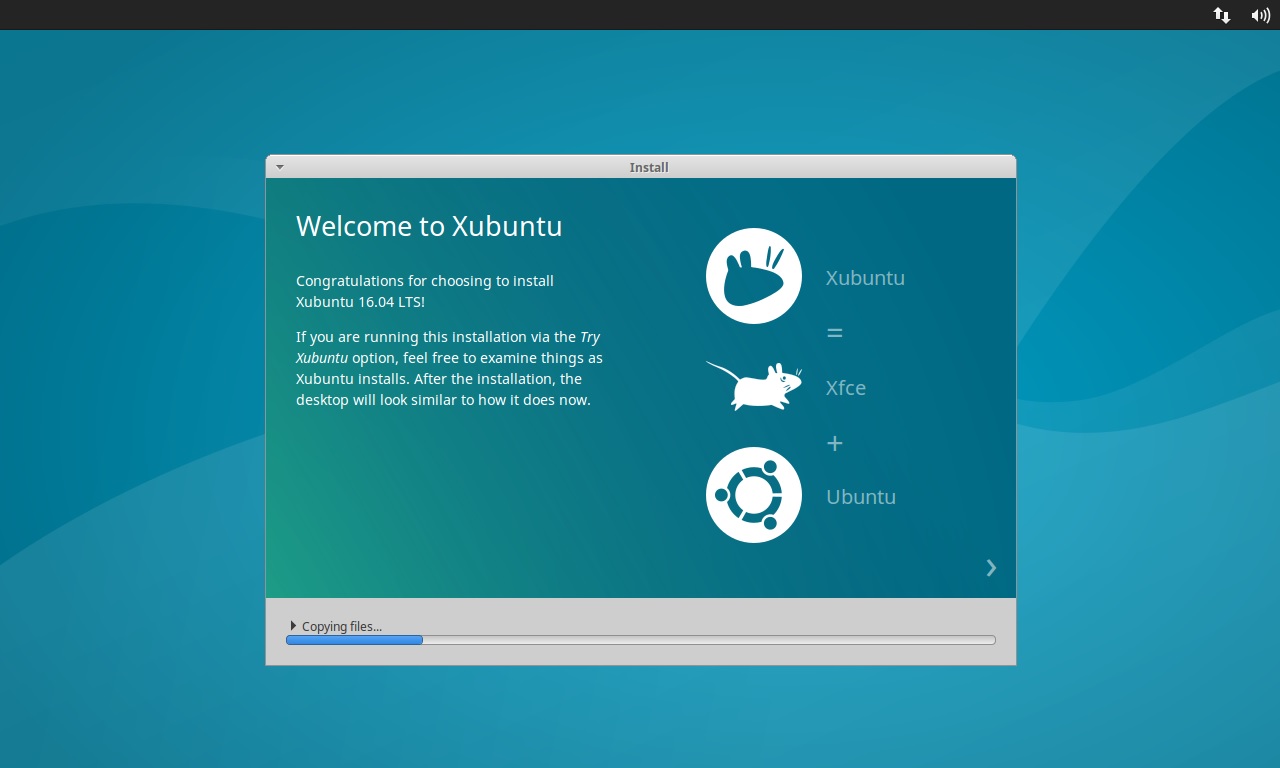This screenshot has height=768, width=1280.
Task: Click the 'Install' window title
Action: point(649,167)
